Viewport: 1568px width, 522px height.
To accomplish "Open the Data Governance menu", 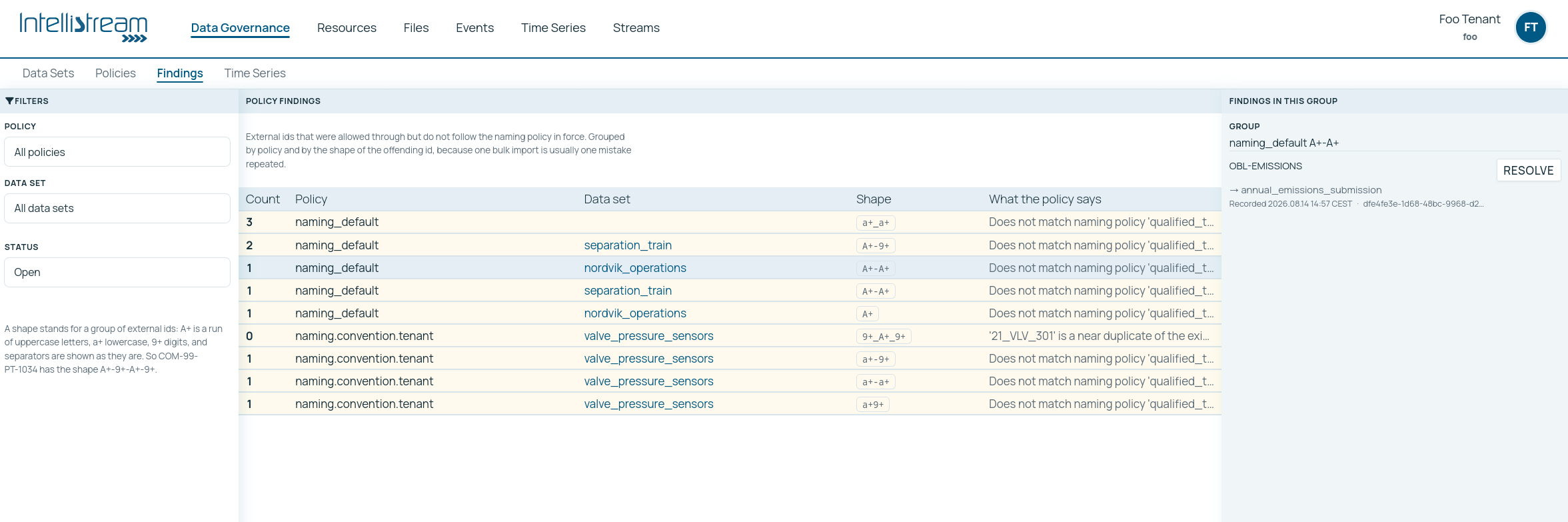I will coord(240,27).
